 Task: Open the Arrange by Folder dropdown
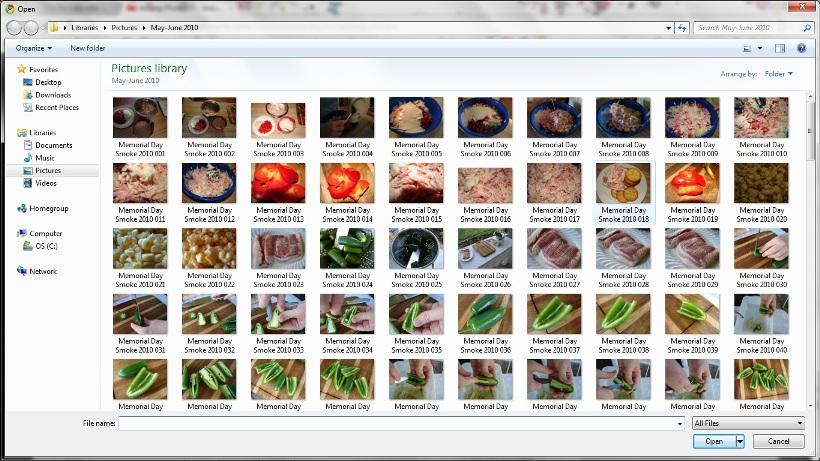778,74
